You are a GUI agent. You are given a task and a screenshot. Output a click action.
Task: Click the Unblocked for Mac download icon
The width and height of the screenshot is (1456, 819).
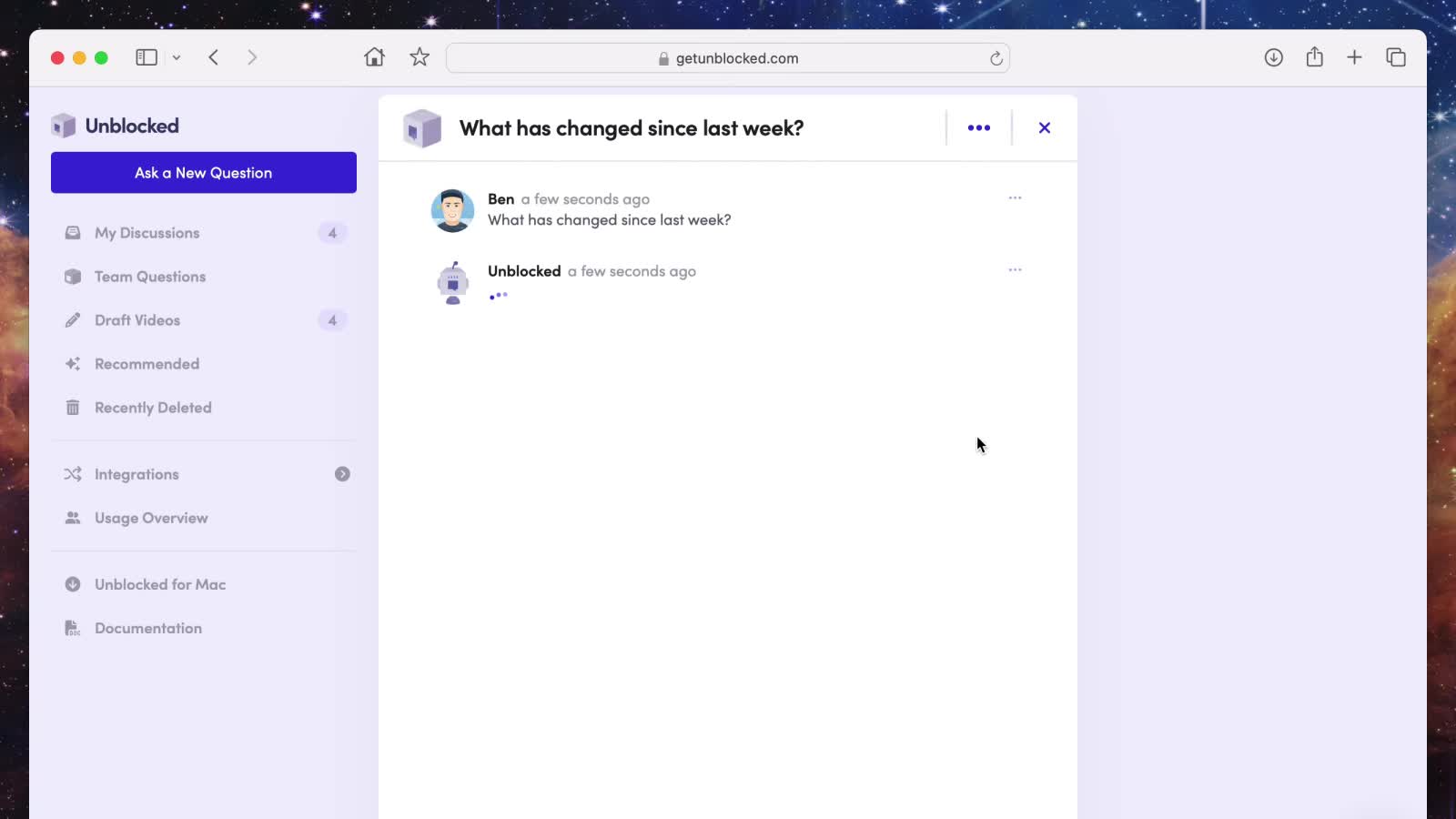click(x=73, y=584)
